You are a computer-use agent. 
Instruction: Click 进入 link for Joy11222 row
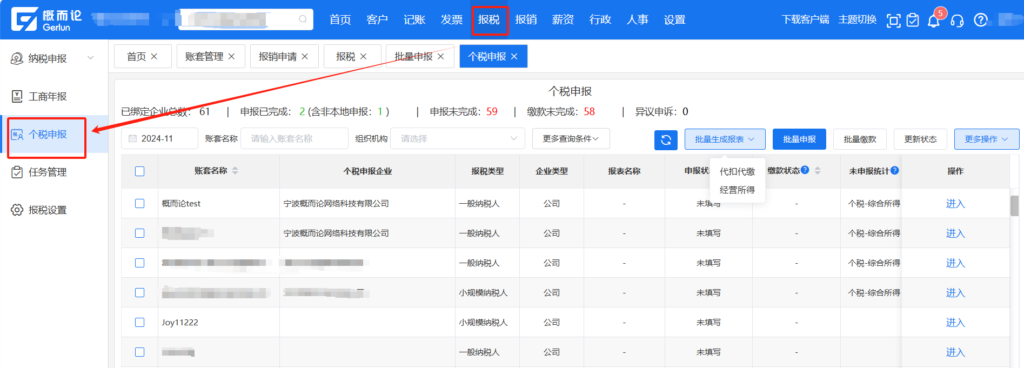click(x=955, y=322)
